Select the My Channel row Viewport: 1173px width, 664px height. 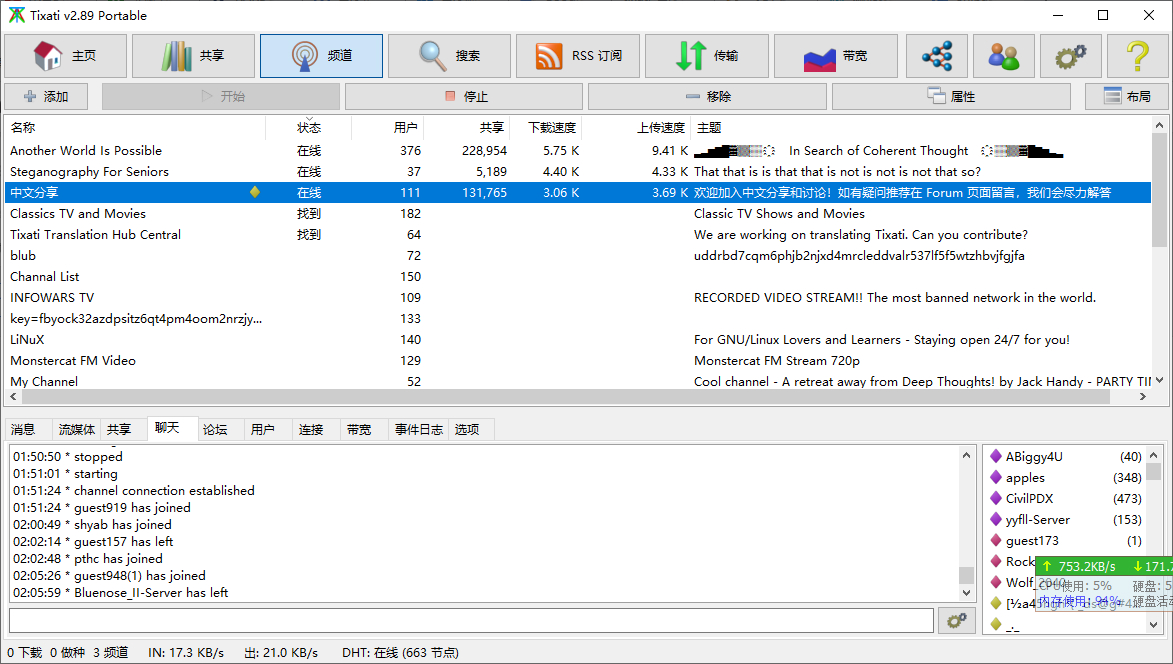pos(578,381)
